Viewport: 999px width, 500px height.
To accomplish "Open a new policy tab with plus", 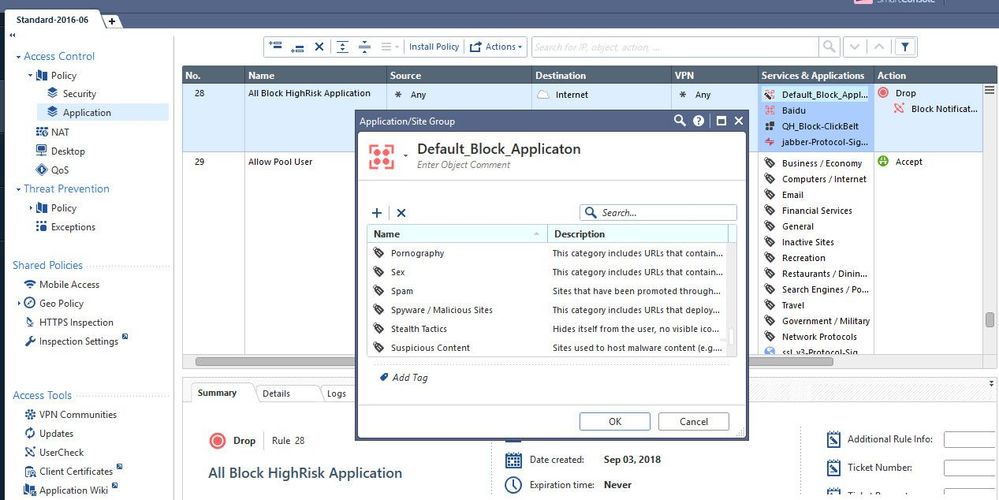I will (x=112, y=21).
